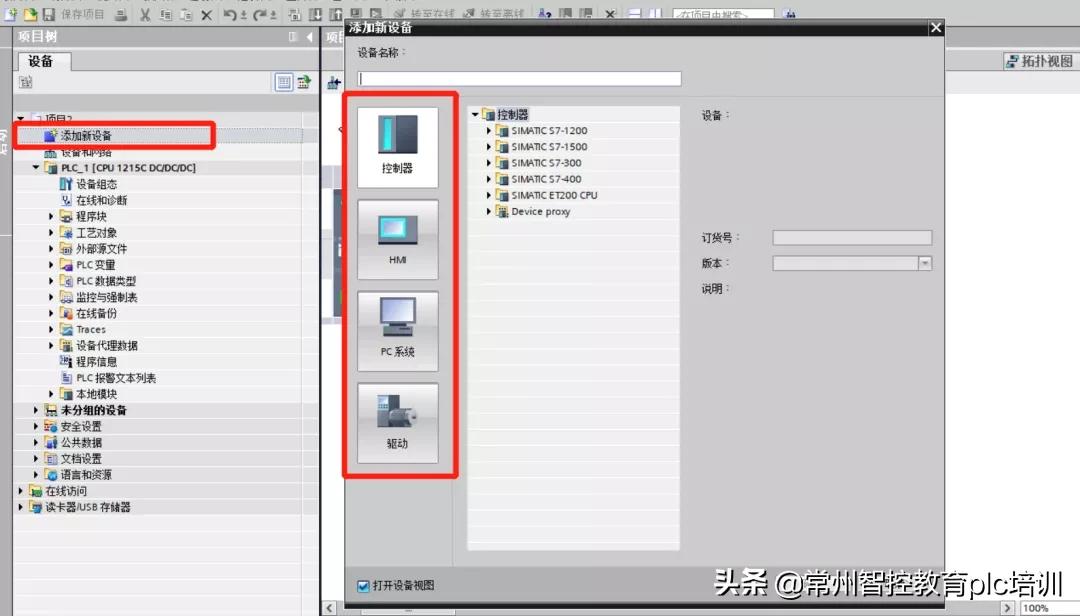Select the PC 系统 device category icon
The image size is (1080, 616).
397,330
